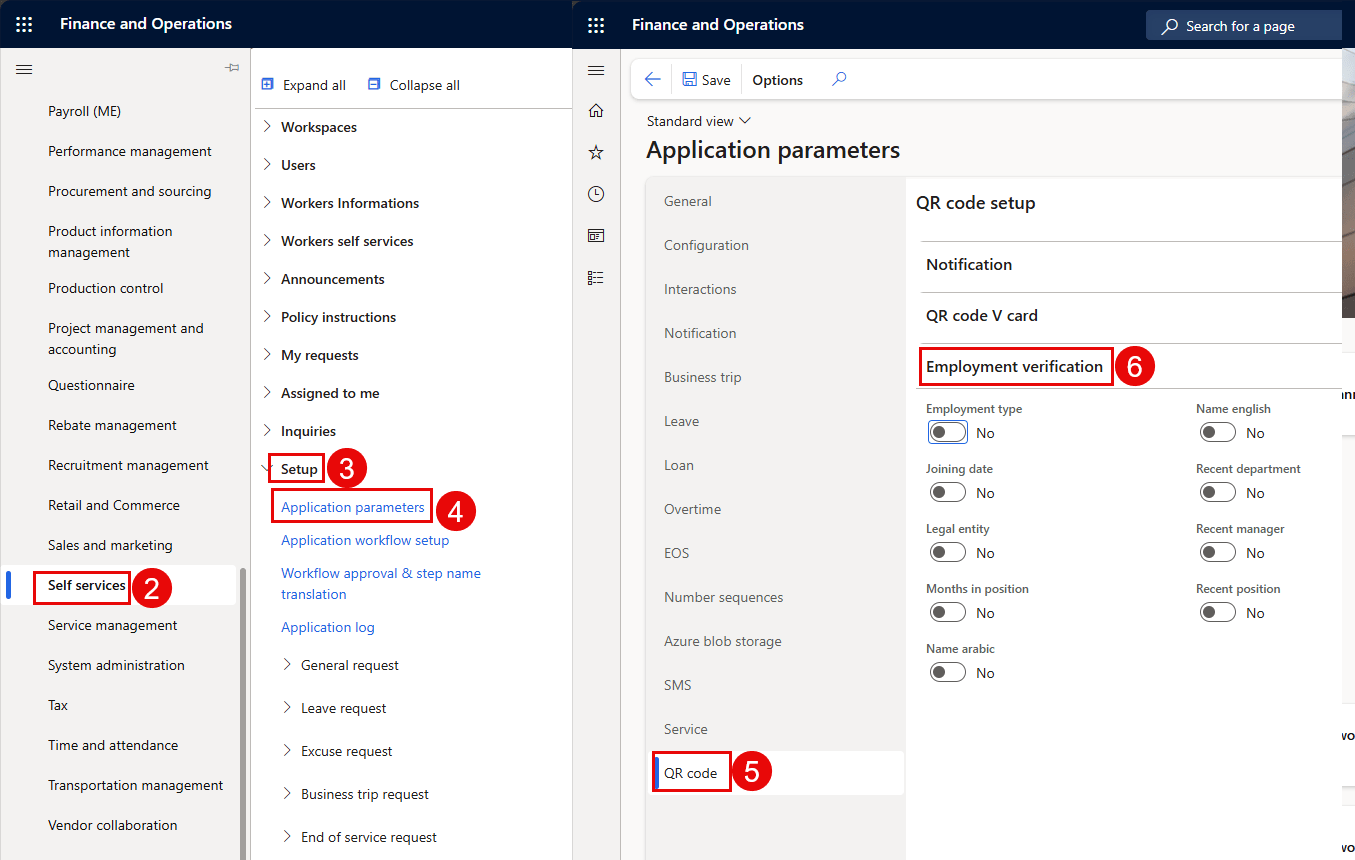Screen dimensions: 1355x860
Task: Click module list vertical scrollbar
Action: pos(243,715)
